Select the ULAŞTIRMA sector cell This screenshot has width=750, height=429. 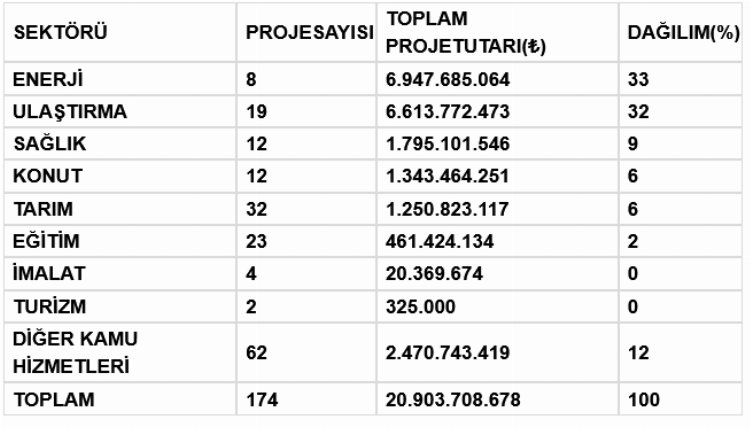(x=70, y=112)
